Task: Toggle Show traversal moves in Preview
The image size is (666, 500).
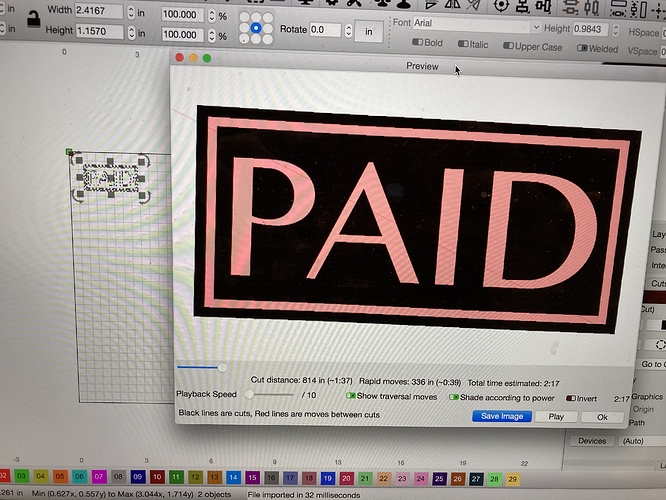Action: pos(350,396)
